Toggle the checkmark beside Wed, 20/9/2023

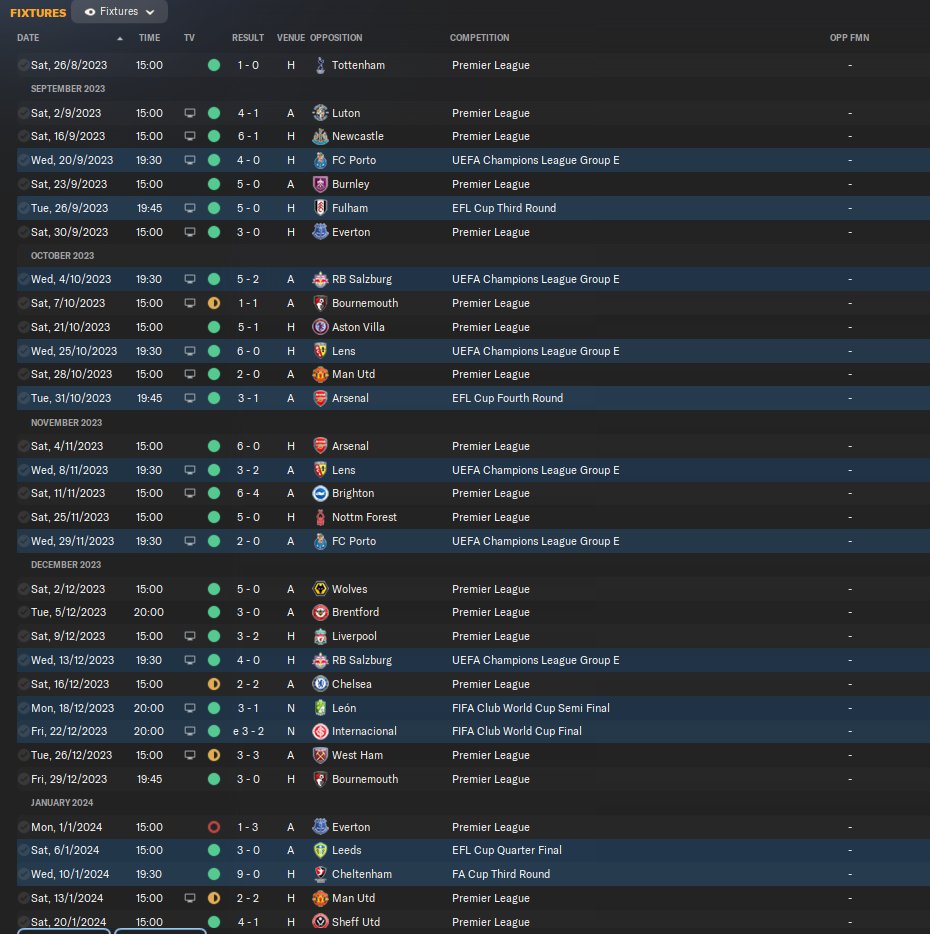(23, 160)
